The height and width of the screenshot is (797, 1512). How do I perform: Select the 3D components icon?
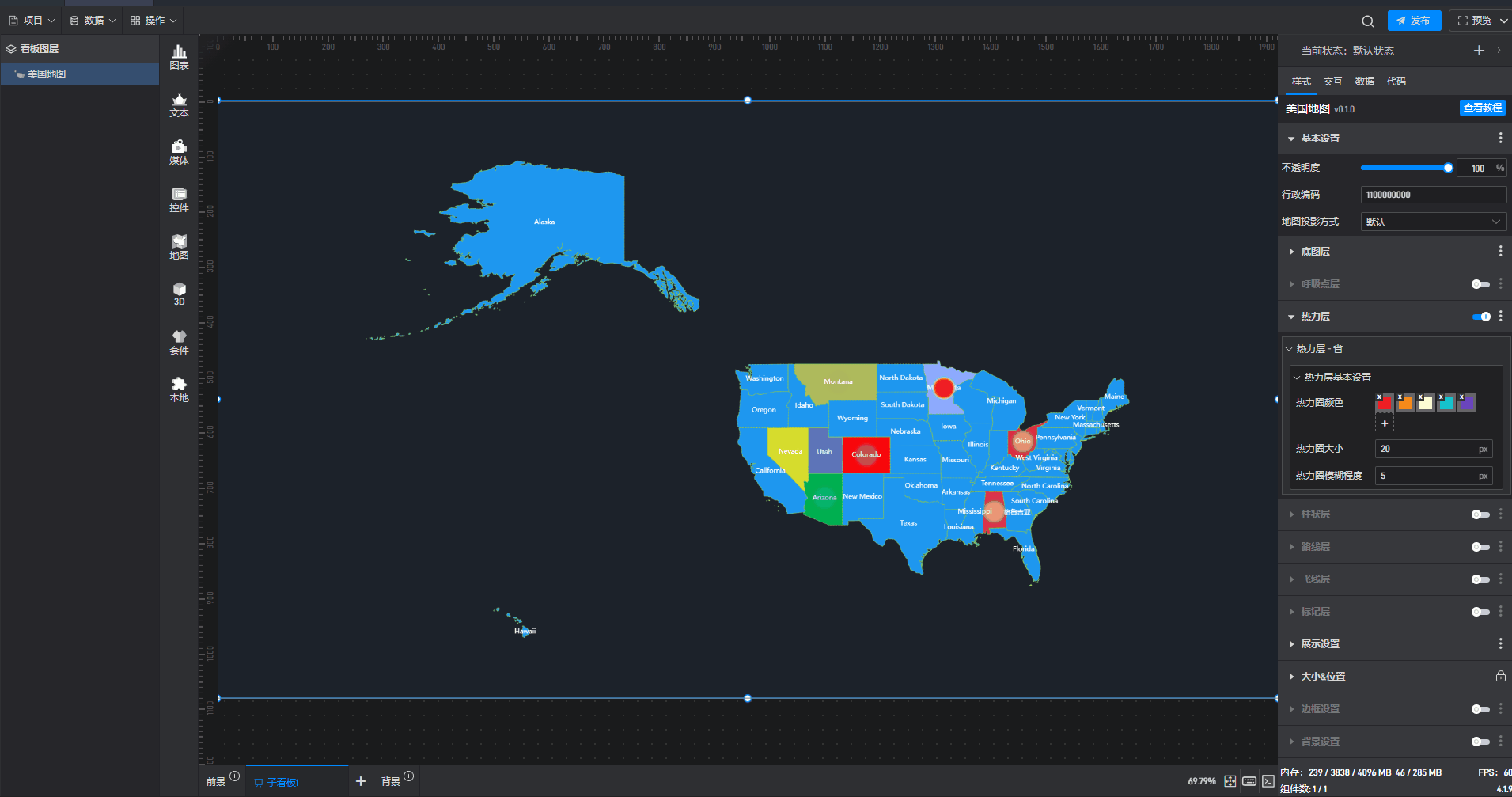(179, 294)
